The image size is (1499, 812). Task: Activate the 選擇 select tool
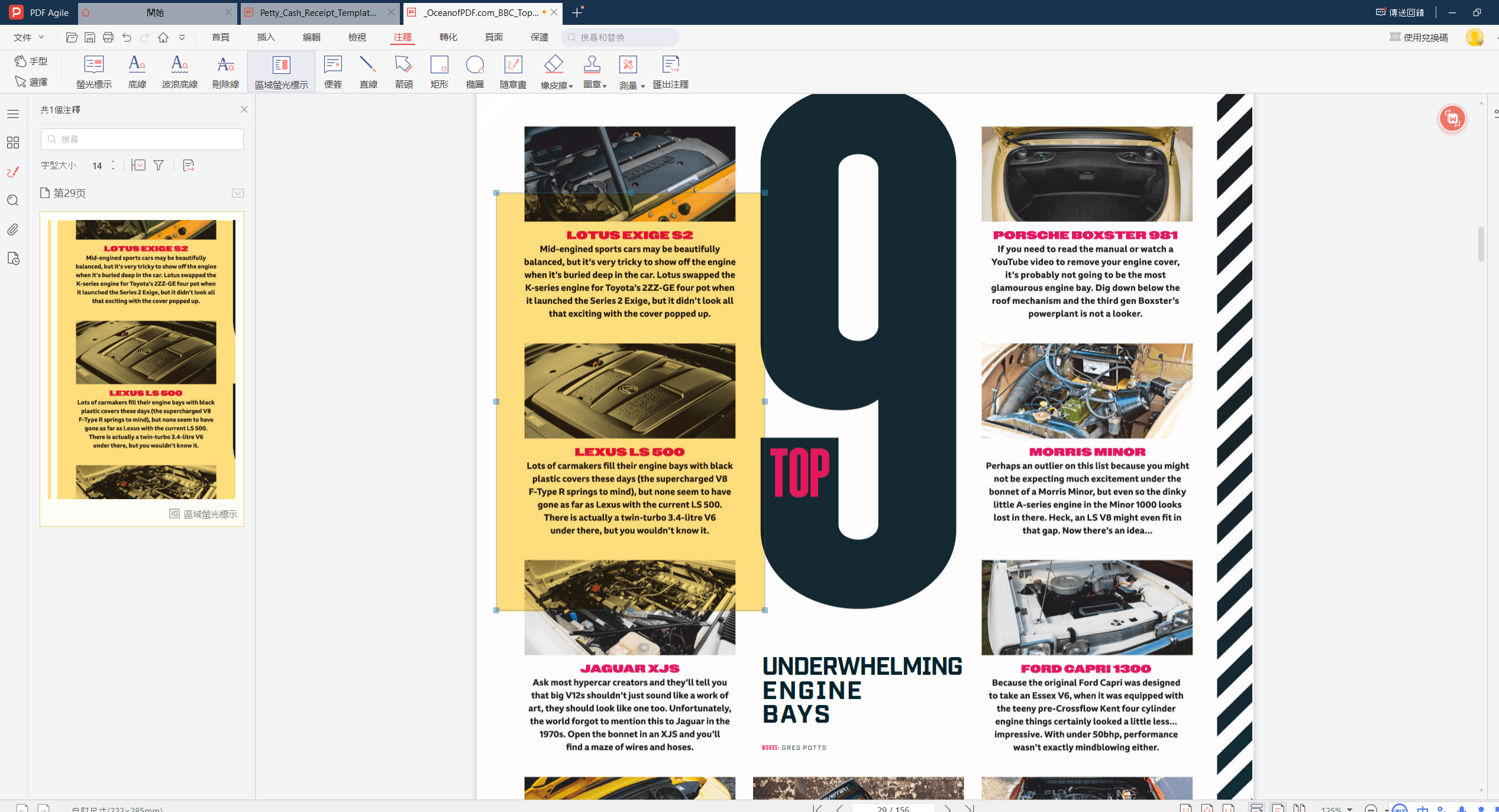31,82
